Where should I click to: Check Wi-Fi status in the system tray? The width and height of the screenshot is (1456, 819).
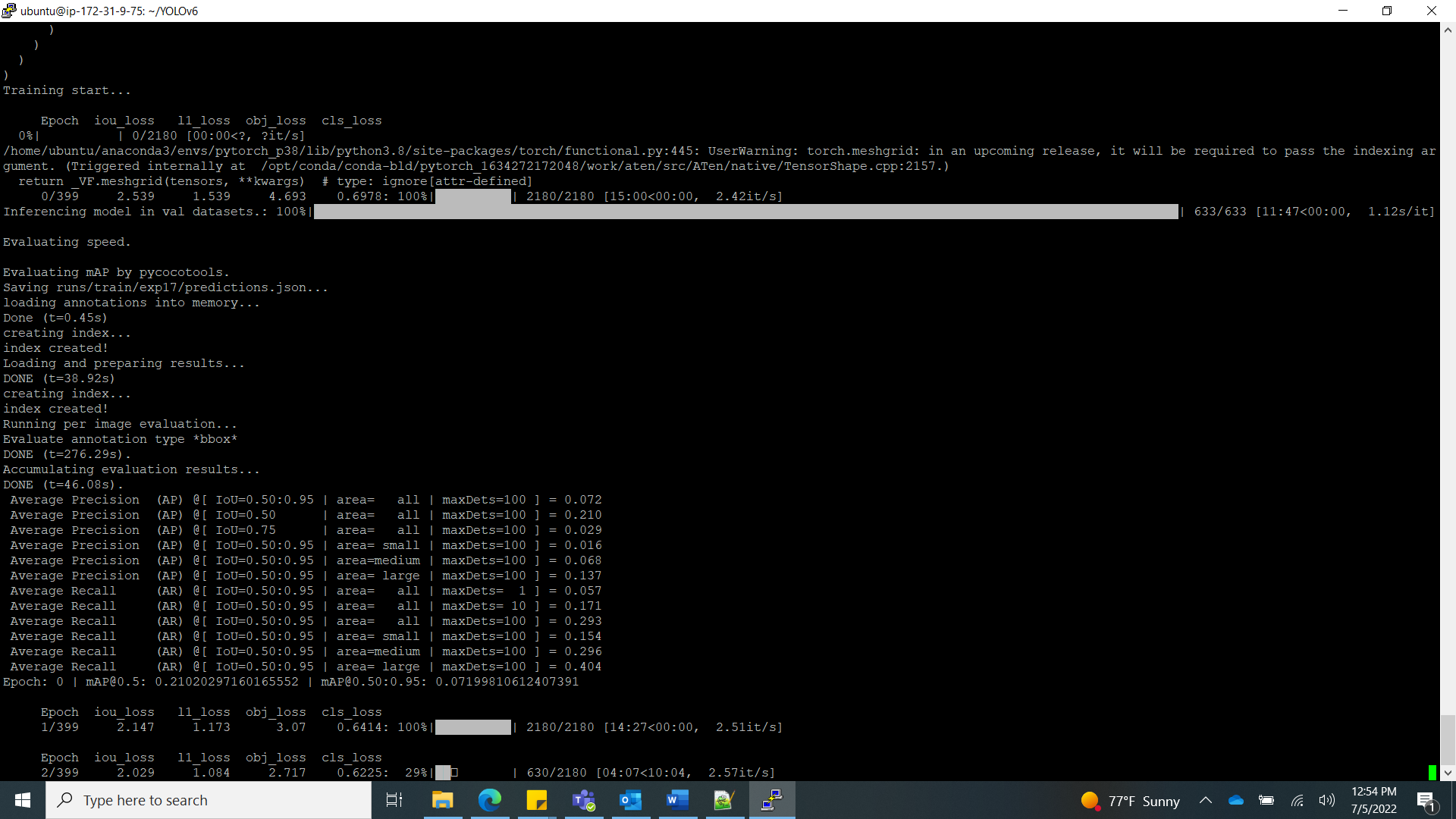(1297, 800)
